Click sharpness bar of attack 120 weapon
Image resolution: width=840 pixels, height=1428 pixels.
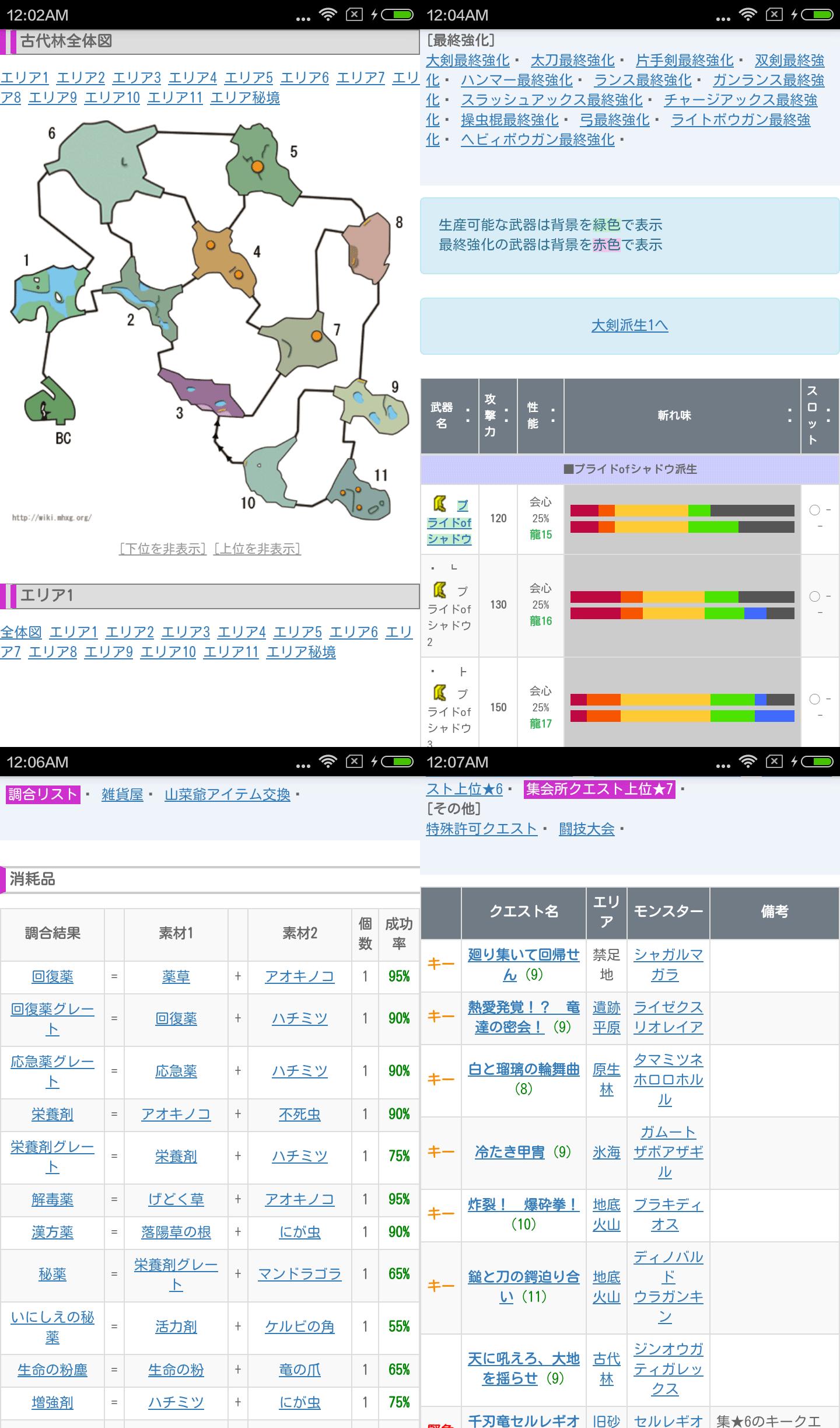coord(682,519)
